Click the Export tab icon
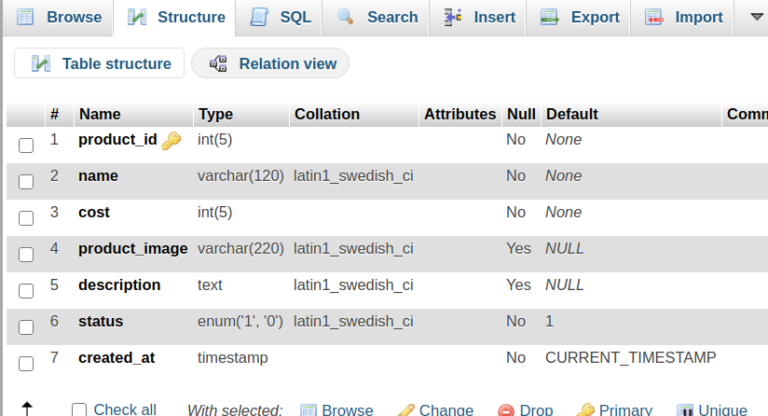 pyautogui.click(x=550, y=17)
